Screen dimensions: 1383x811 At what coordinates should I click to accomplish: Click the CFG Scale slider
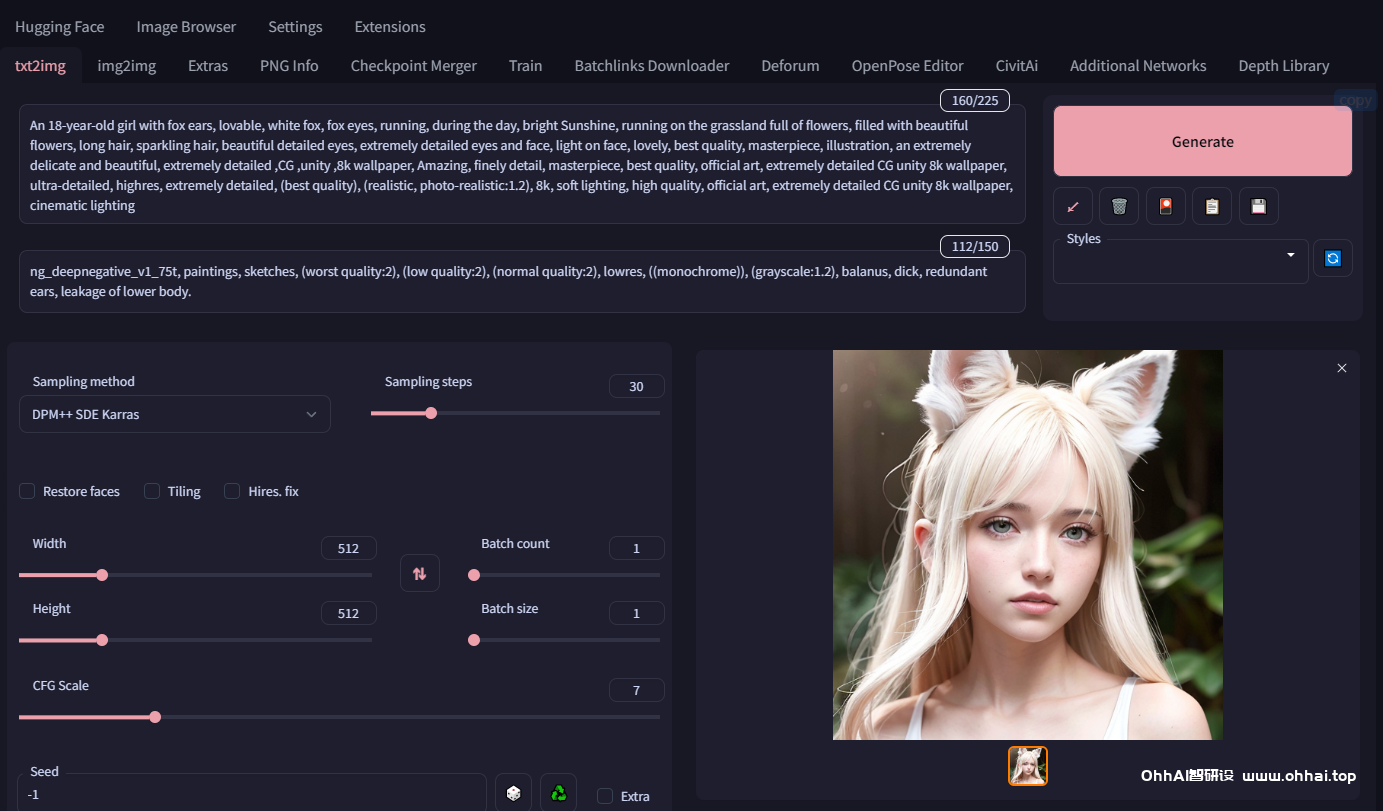pos(339,717)
